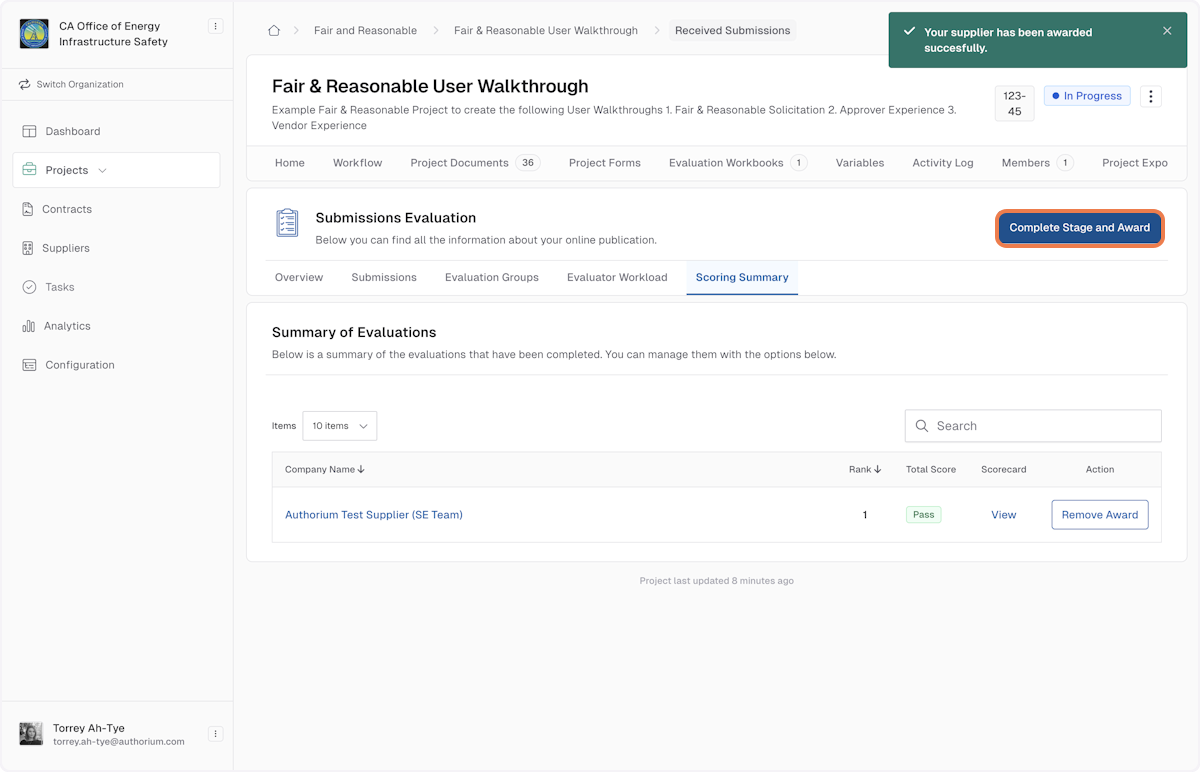Click the organization logo thumbnail

(34, 34)
